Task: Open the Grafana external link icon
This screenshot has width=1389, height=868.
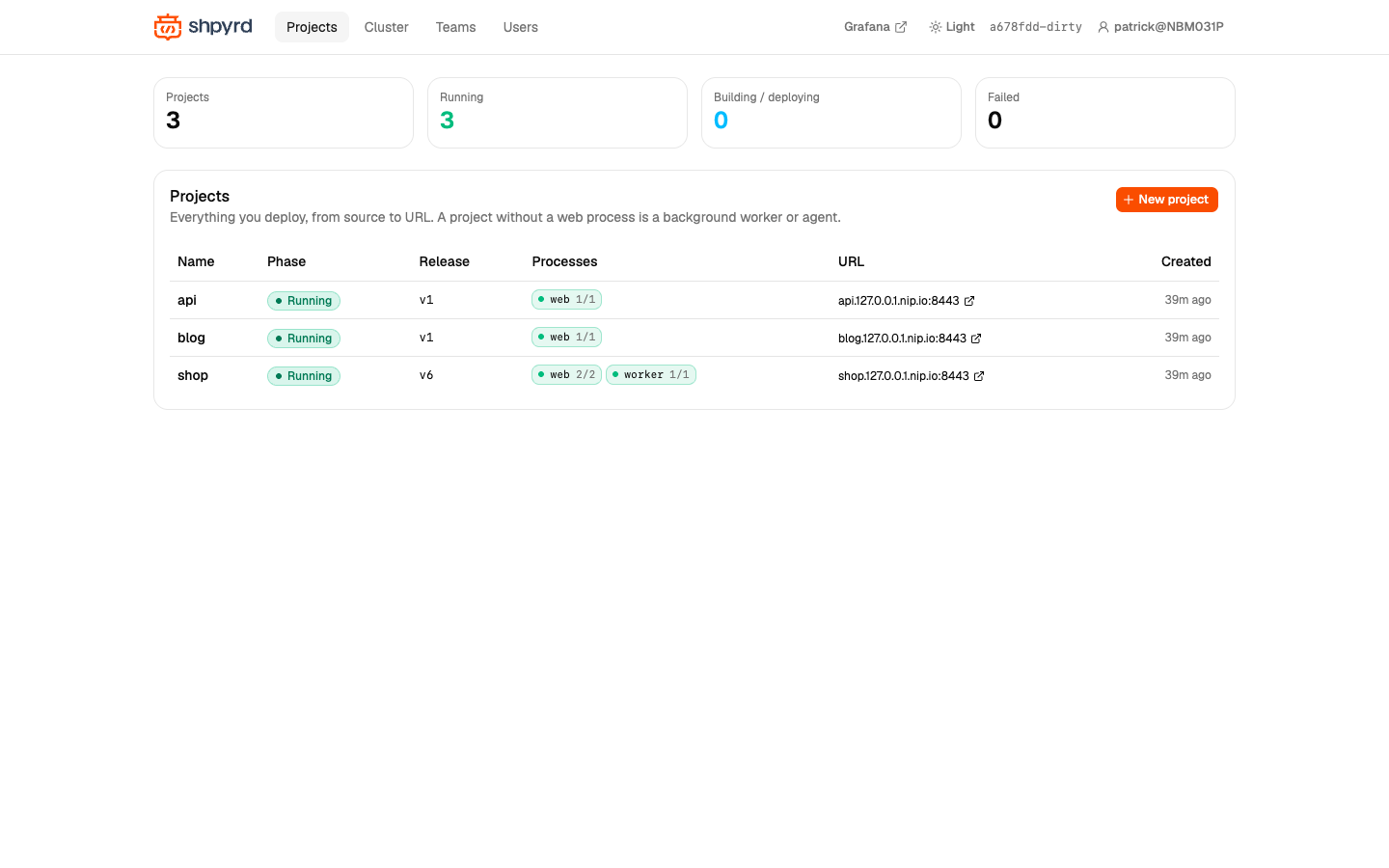Action: pyautogui.click(x=901, y=27)
